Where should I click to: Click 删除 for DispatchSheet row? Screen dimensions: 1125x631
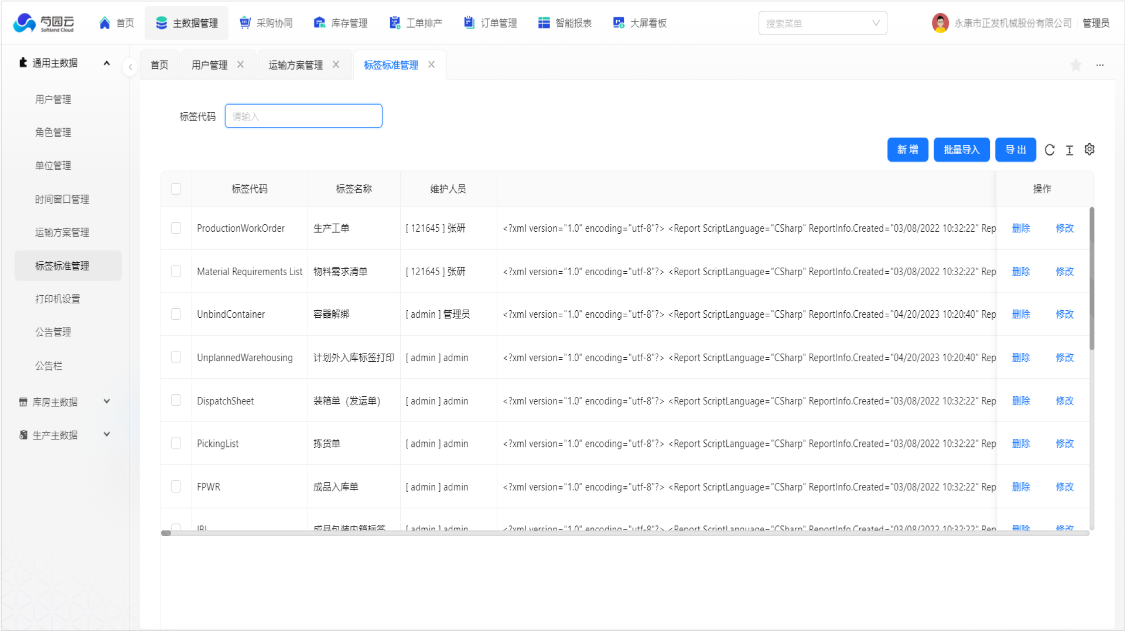pyautogui.click(x=1021, y=401)
